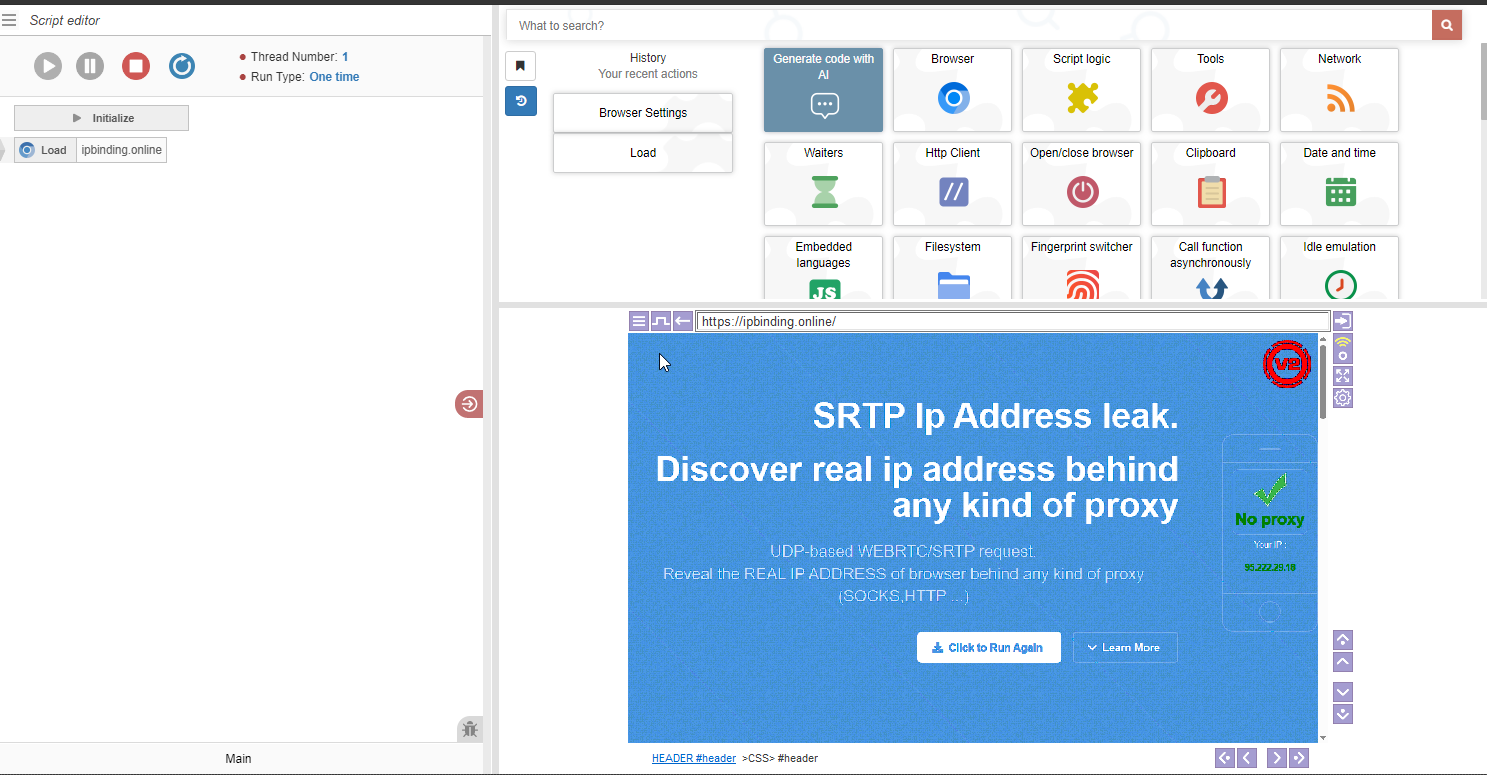Click the HEADER #header selector link
This screenshot has height=775, width=1487.
pos(693,759)
